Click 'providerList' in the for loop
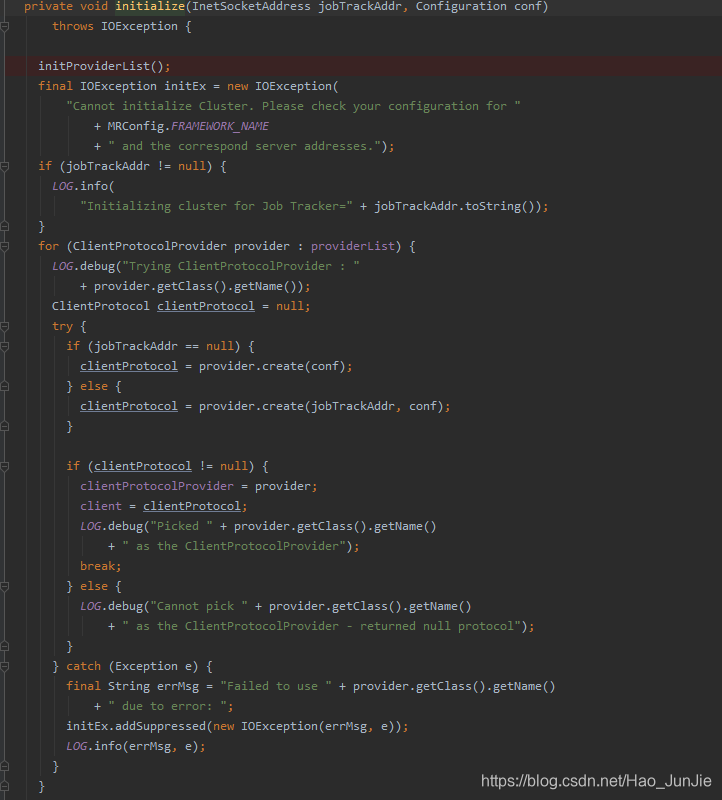The width and height of the screenshot is (722, 800). coord(353,246)
